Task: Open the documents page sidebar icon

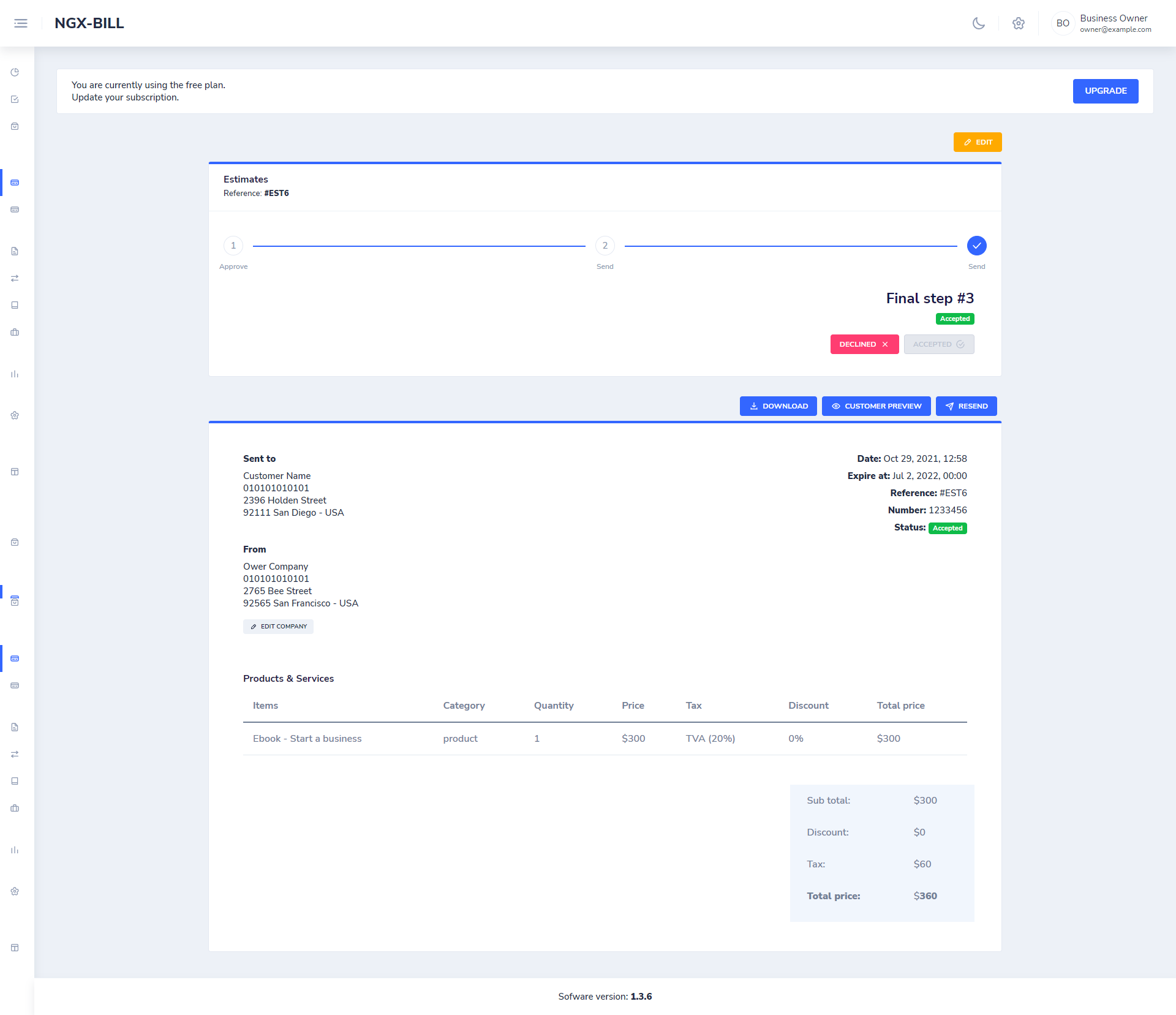Action: [x=15, y=251]
